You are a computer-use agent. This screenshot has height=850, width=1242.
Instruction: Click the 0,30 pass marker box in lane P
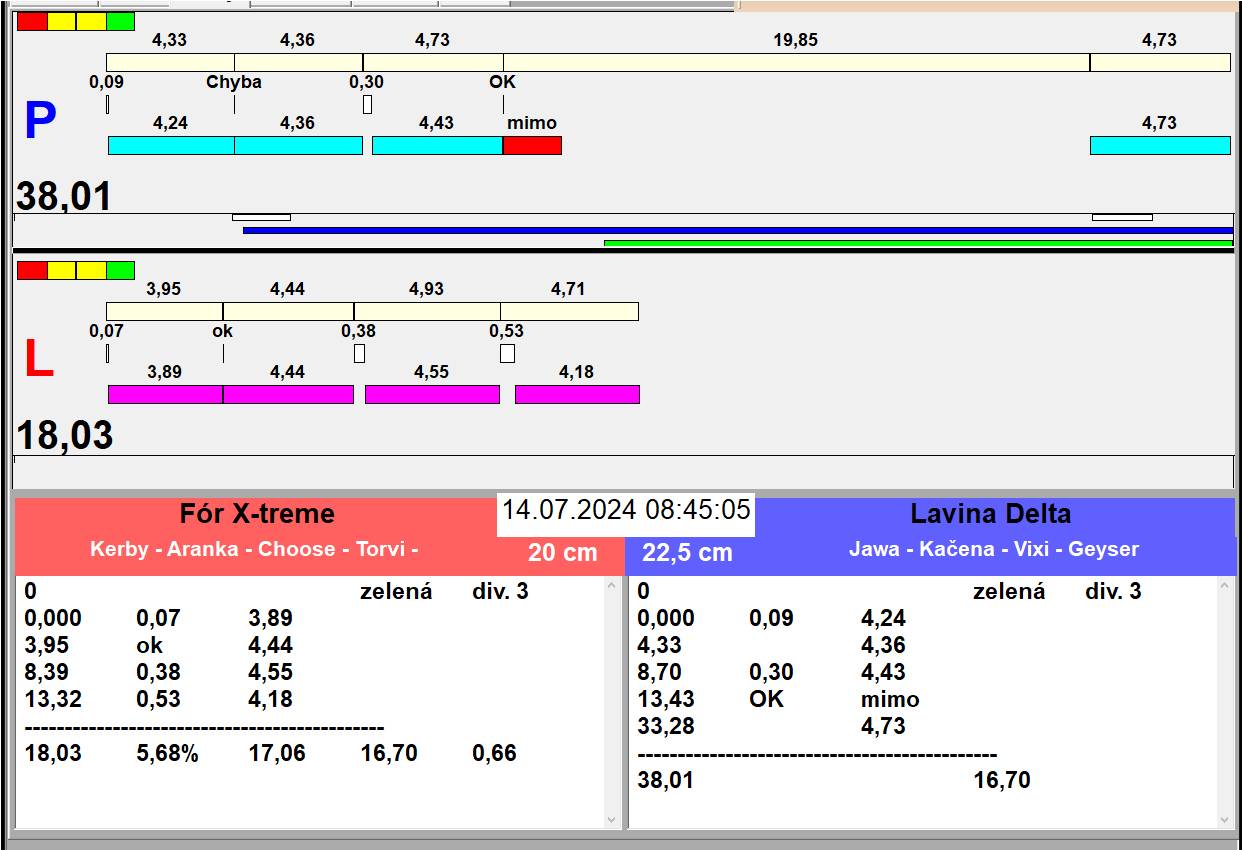click(367, 104)
